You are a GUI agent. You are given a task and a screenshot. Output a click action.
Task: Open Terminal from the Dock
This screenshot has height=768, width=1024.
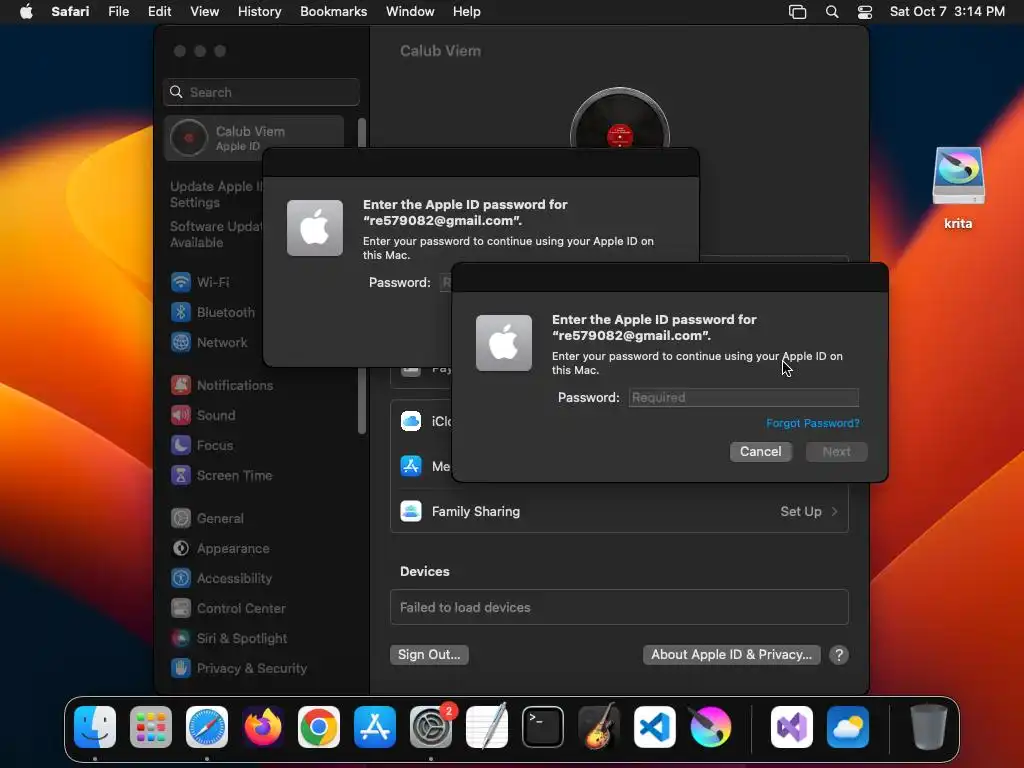pyautogui.click(x=543, y=727)
